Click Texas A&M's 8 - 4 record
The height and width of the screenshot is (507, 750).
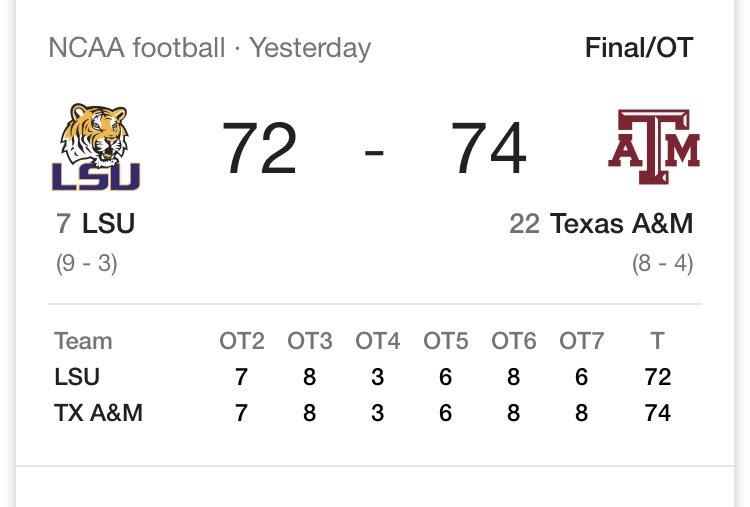click(x=662, y=264)
